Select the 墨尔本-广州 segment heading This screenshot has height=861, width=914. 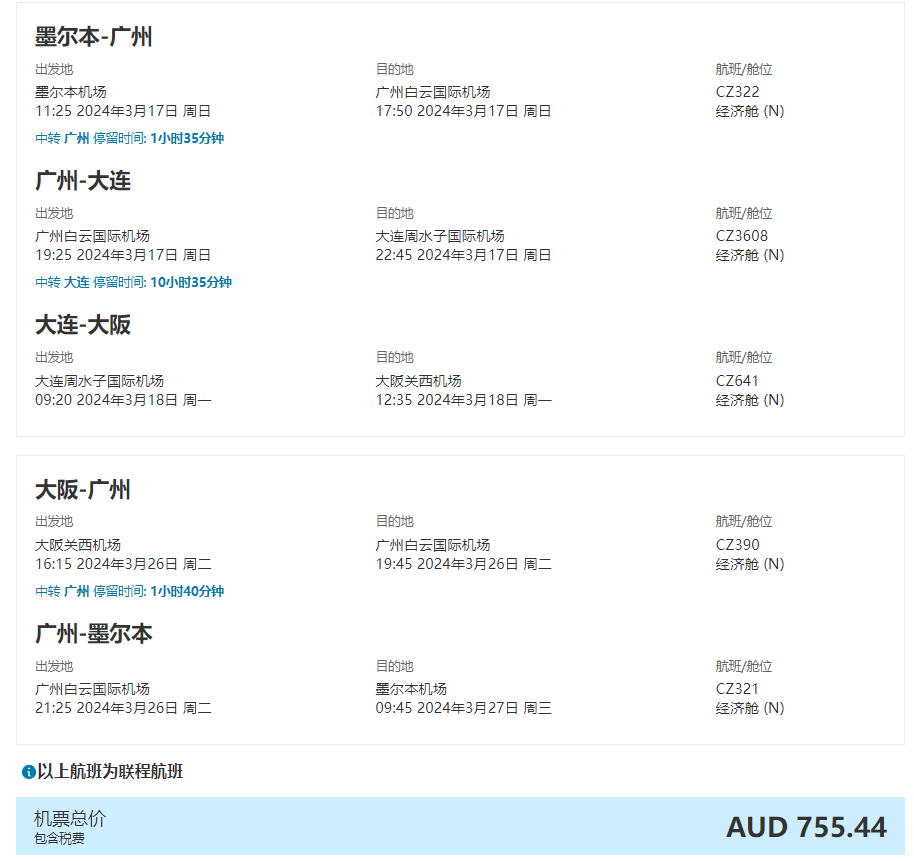click(x=93, y=38)
